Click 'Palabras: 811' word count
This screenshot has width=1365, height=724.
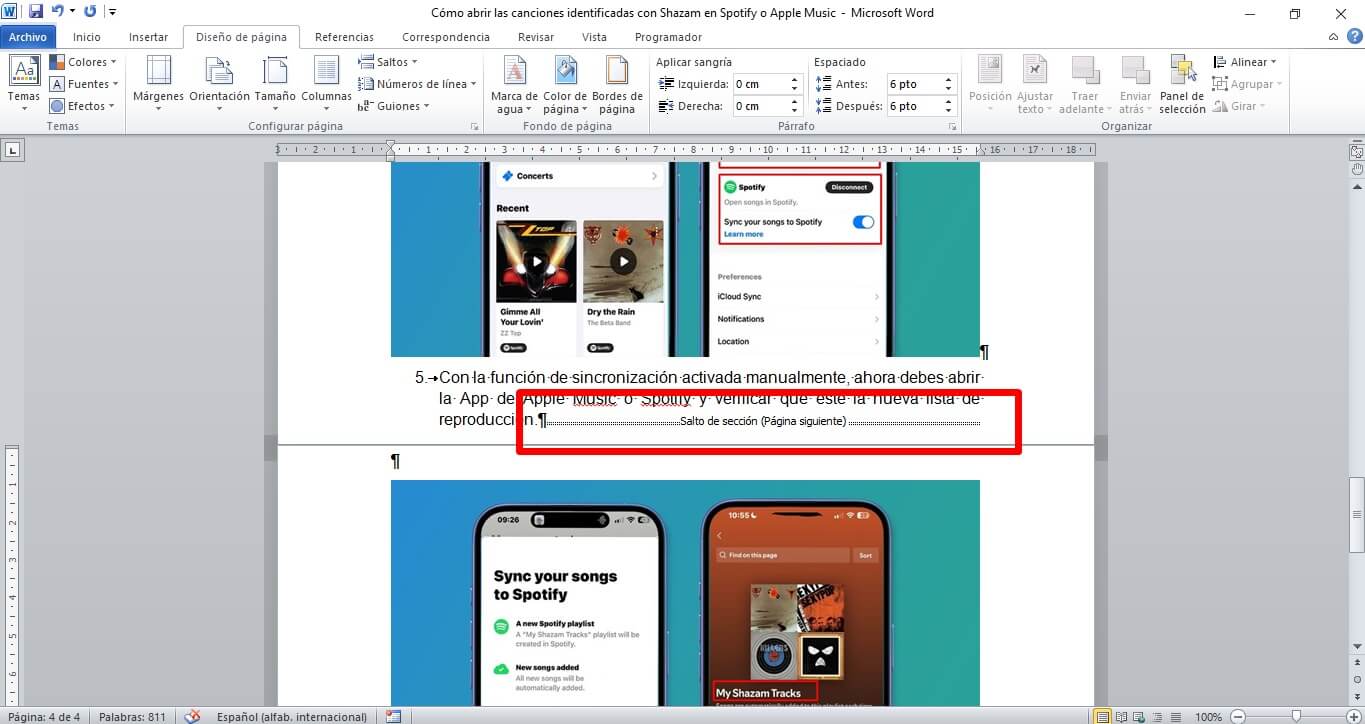click(x=133, y=717)
